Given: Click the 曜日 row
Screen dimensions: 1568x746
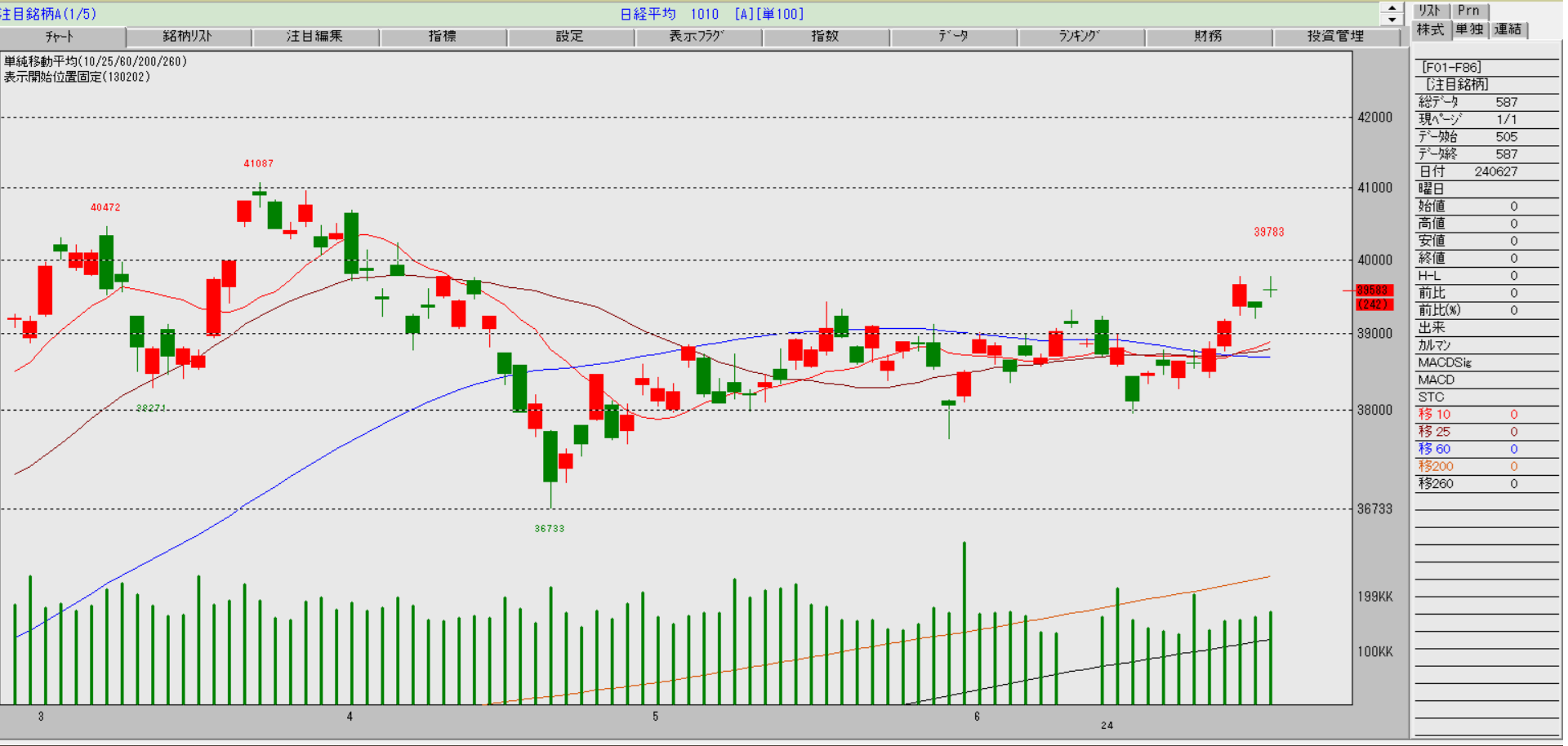Looking at the screenshot, I should pos(1486,189).
